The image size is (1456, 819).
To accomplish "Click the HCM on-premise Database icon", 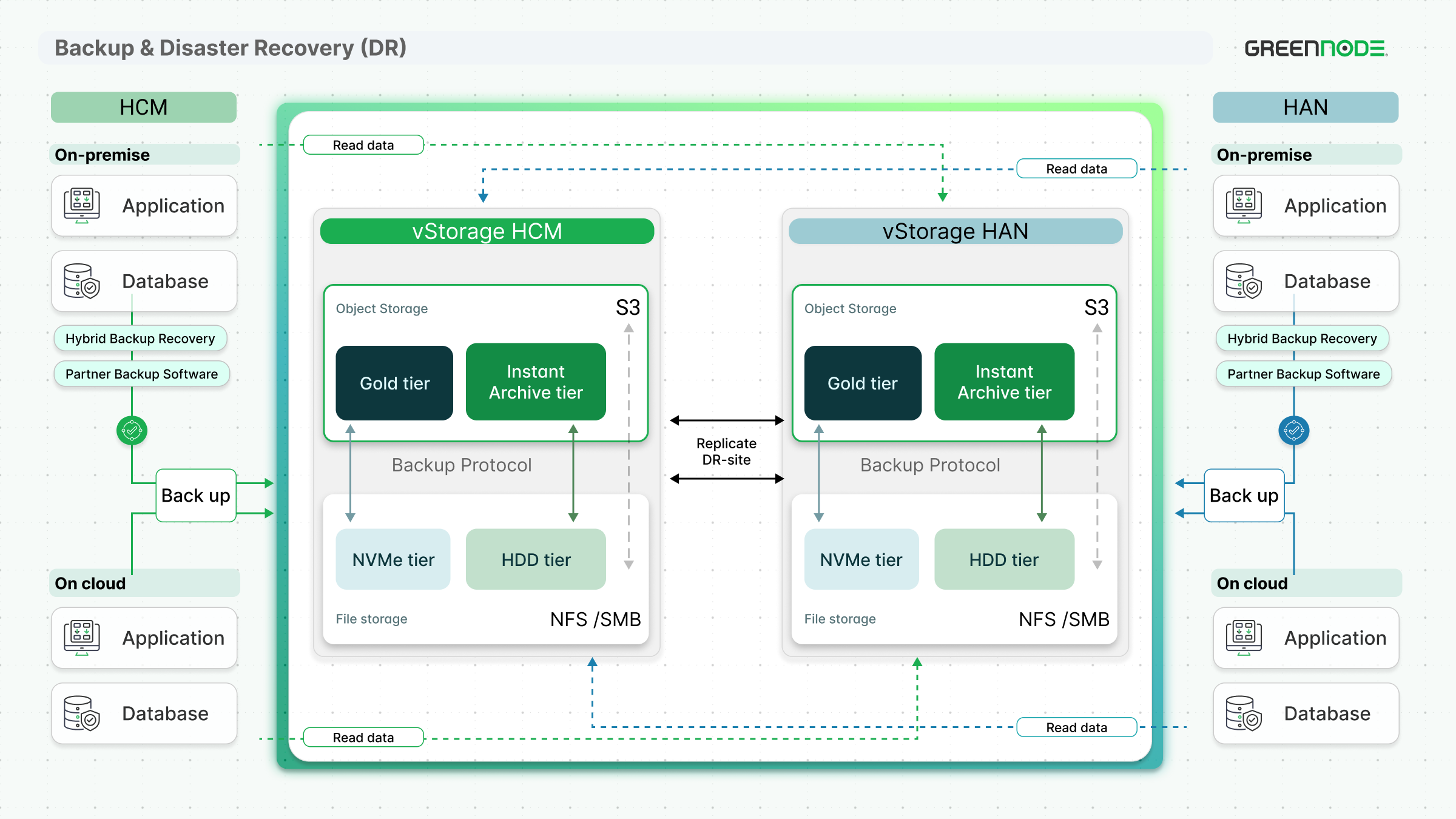I will (x=82, y=281).
